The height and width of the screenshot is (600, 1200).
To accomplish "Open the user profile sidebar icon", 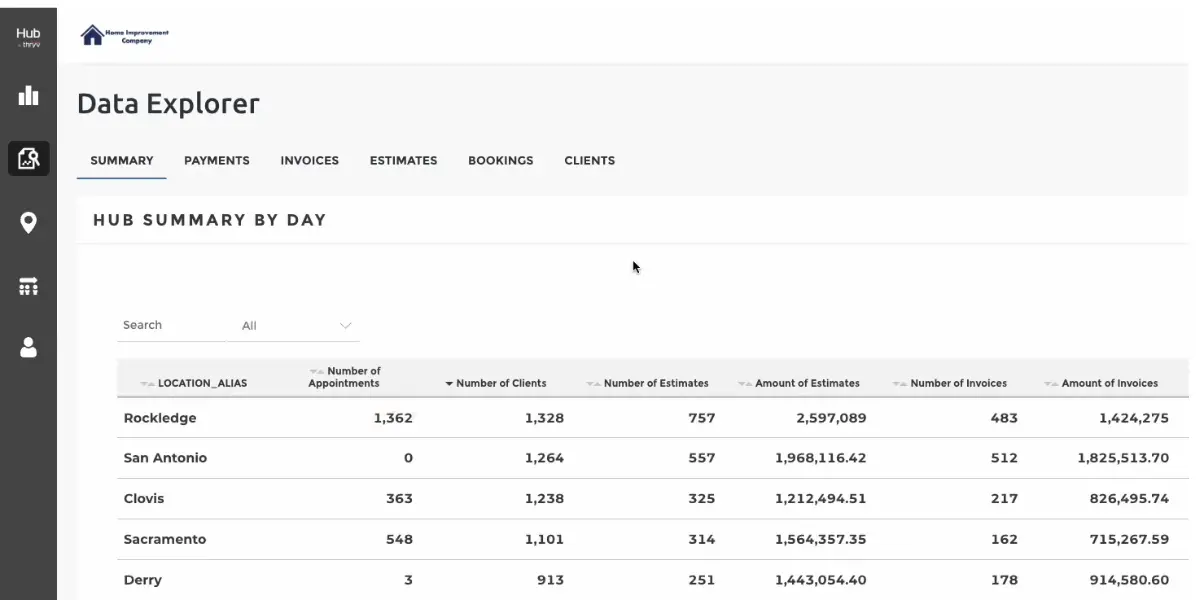I will coord(28,347).
